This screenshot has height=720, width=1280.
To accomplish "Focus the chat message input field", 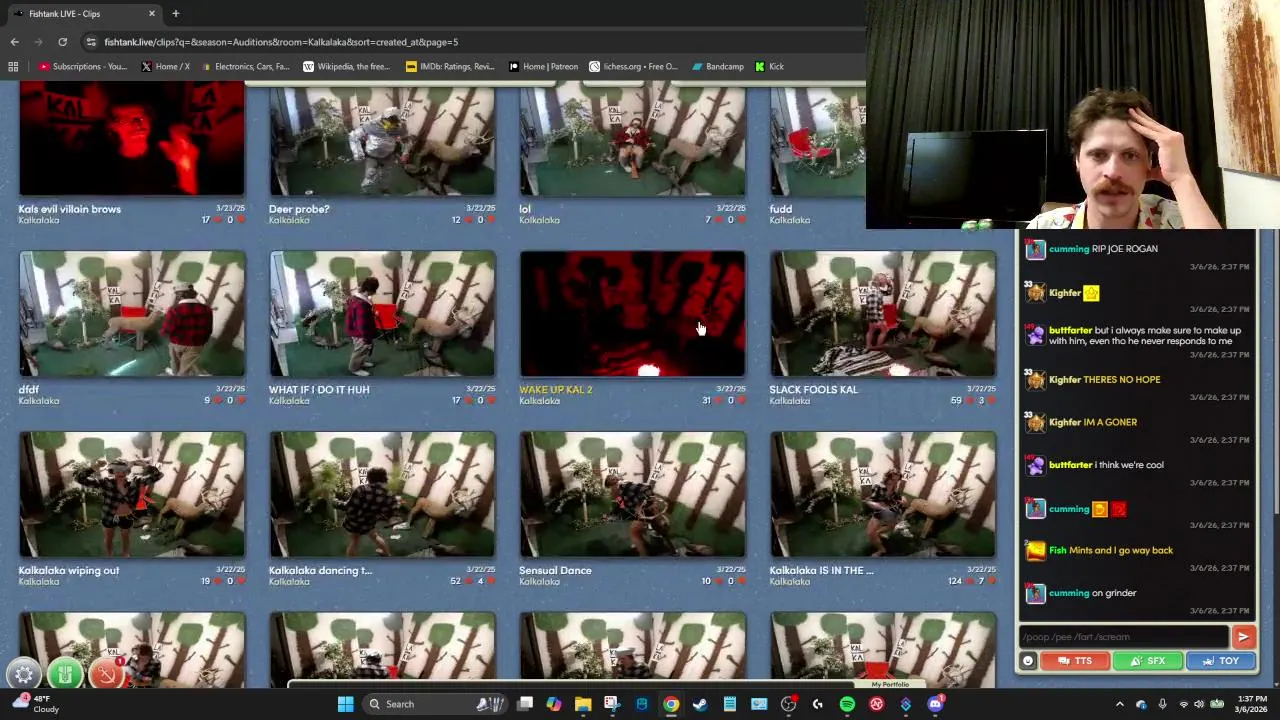I will [x=1124, y=637].
